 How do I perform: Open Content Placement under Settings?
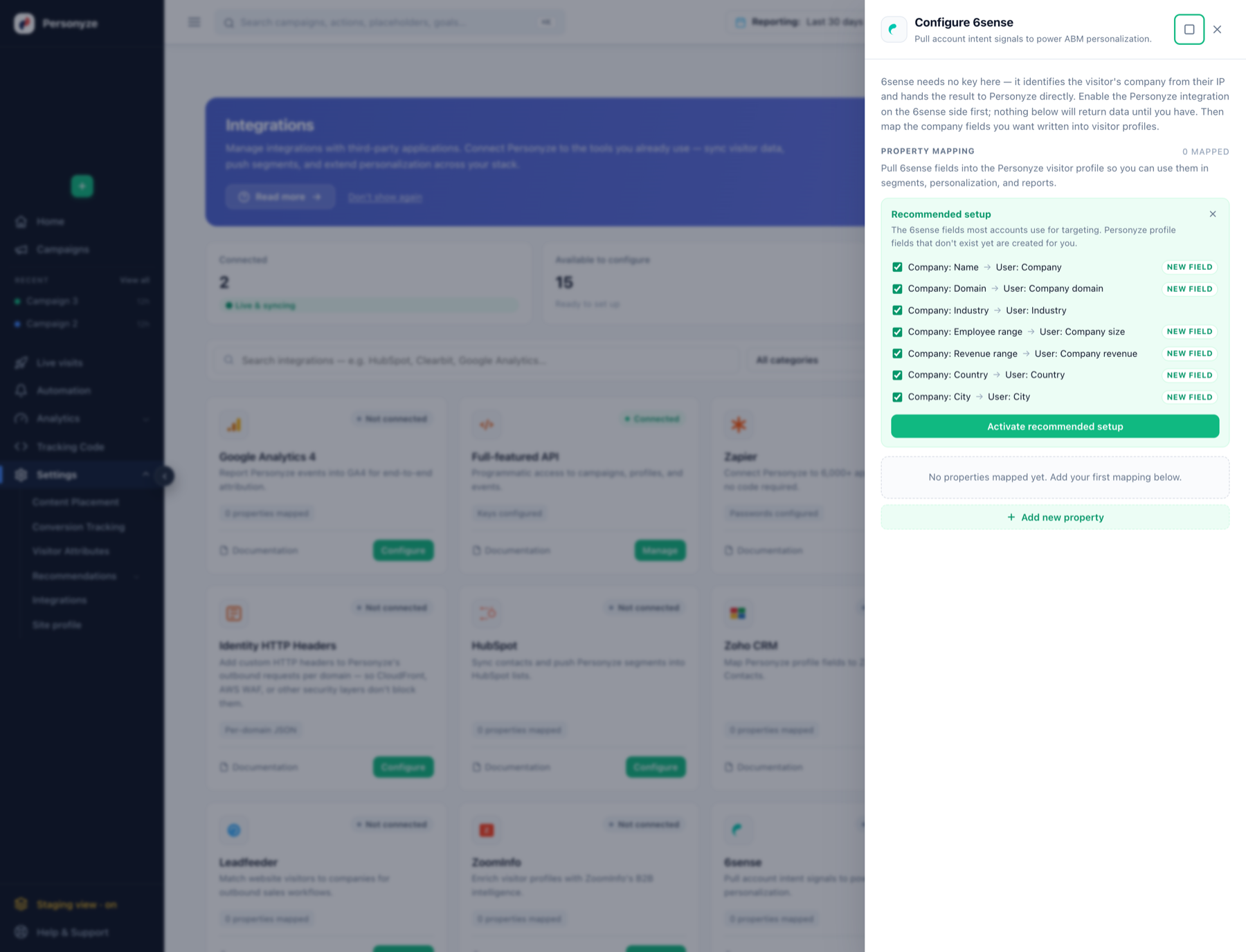click(x=75, y=502)
